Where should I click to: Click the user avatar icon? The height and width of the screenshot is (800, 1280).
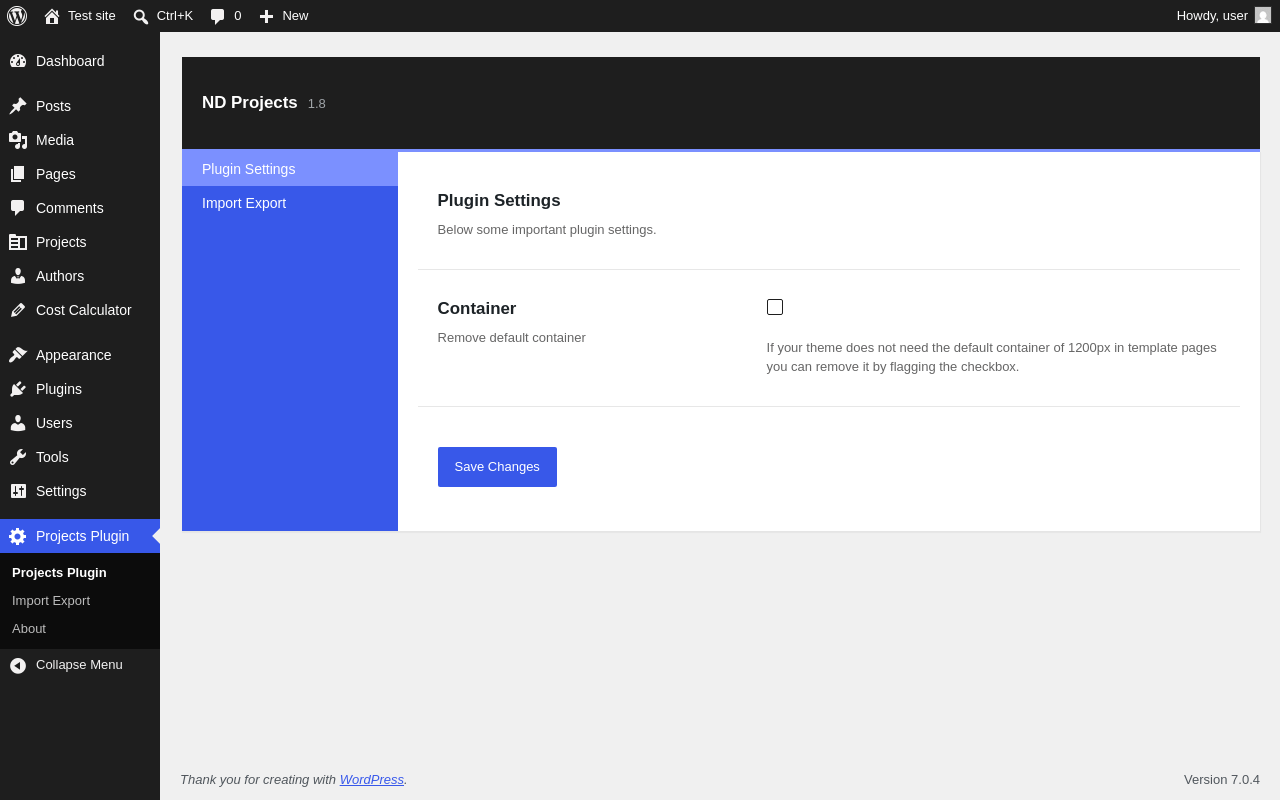pyautogui.click(x=1263, y=15)
